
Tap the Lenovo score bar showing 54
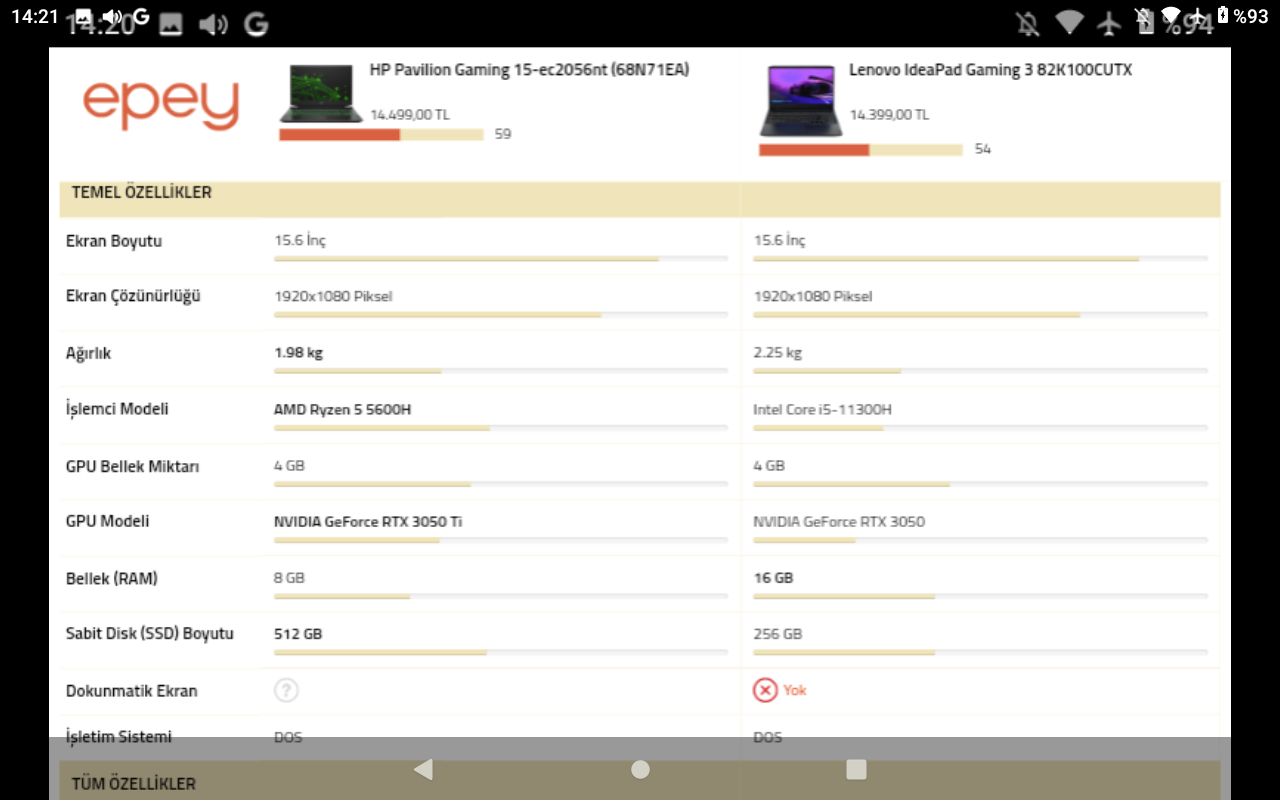[x=861, y=150]
